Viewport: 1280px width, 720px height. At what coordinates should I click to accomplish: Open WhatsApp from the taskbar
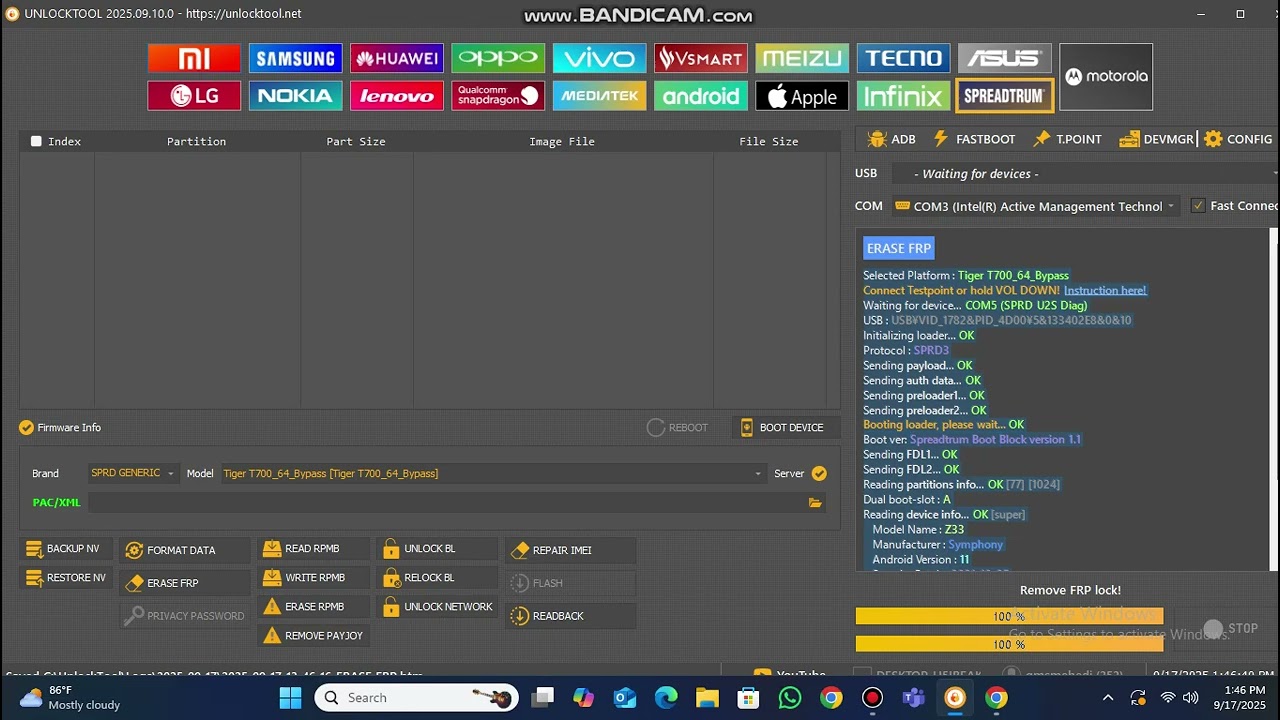(x=790, y=698)
